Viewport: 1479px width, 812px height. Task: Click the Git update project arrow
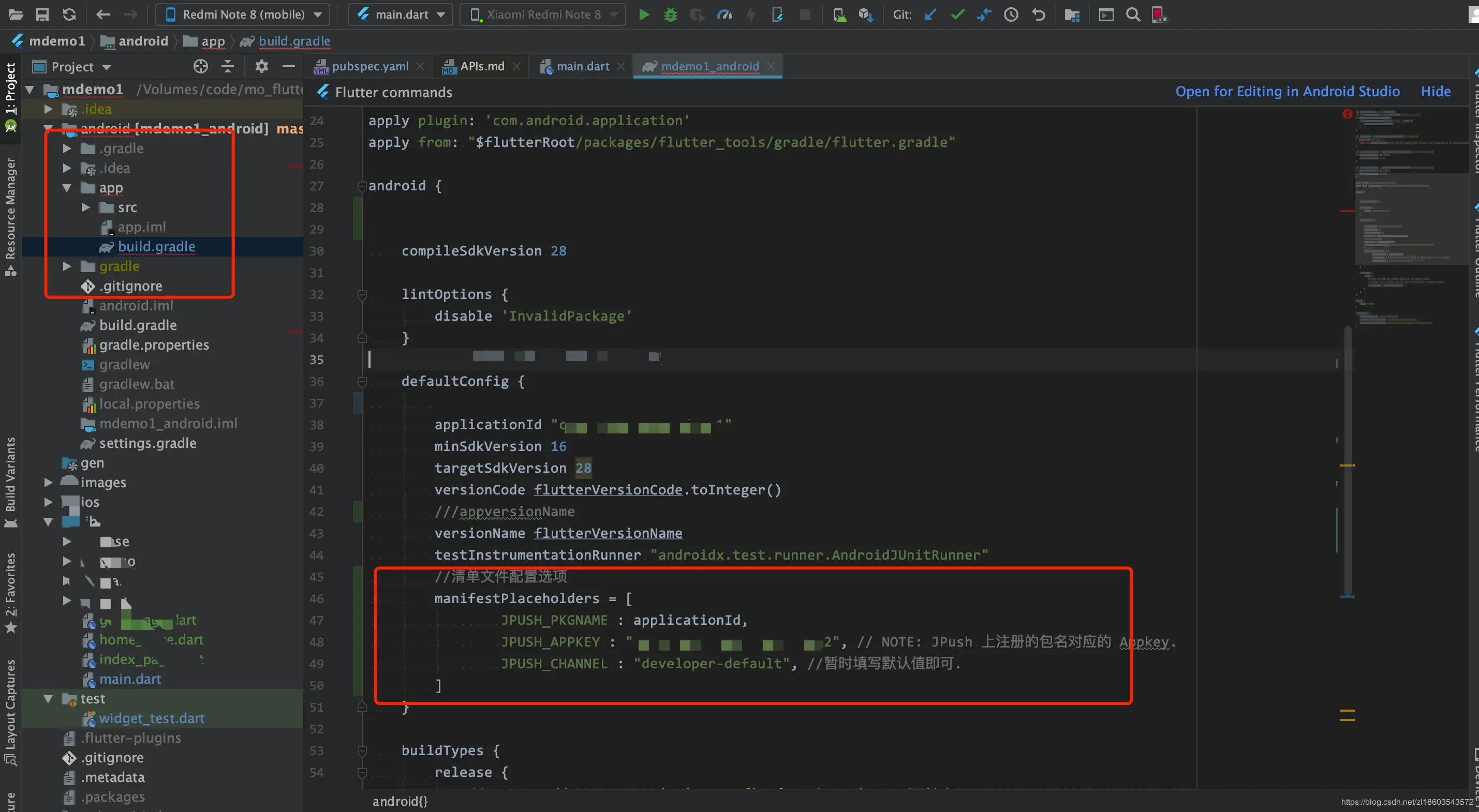(x=930, y=14)
